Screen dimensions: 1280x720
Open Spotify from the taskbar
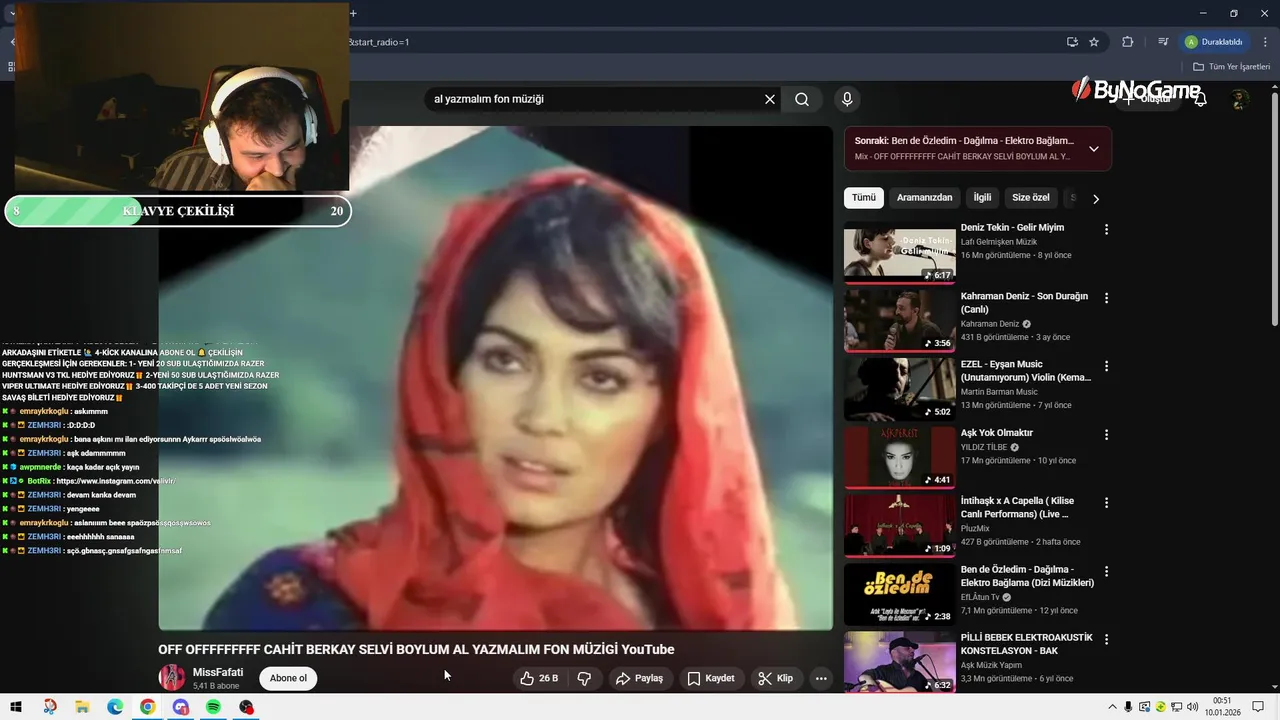[x=213, y=707]
